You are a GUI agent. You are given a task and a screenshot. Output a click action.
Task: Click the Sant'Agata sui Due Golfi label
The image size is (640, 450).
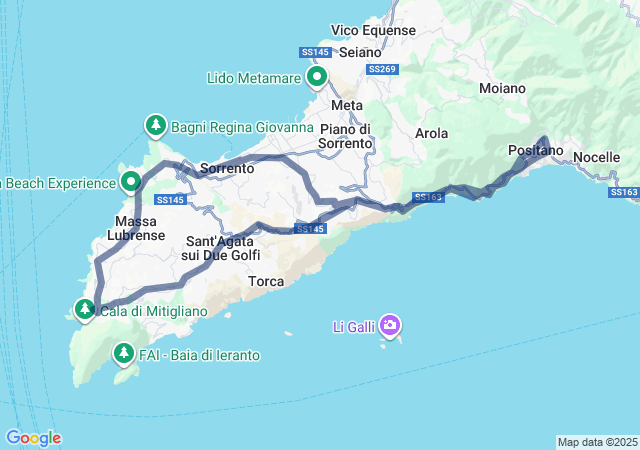(x=220, y=248)
